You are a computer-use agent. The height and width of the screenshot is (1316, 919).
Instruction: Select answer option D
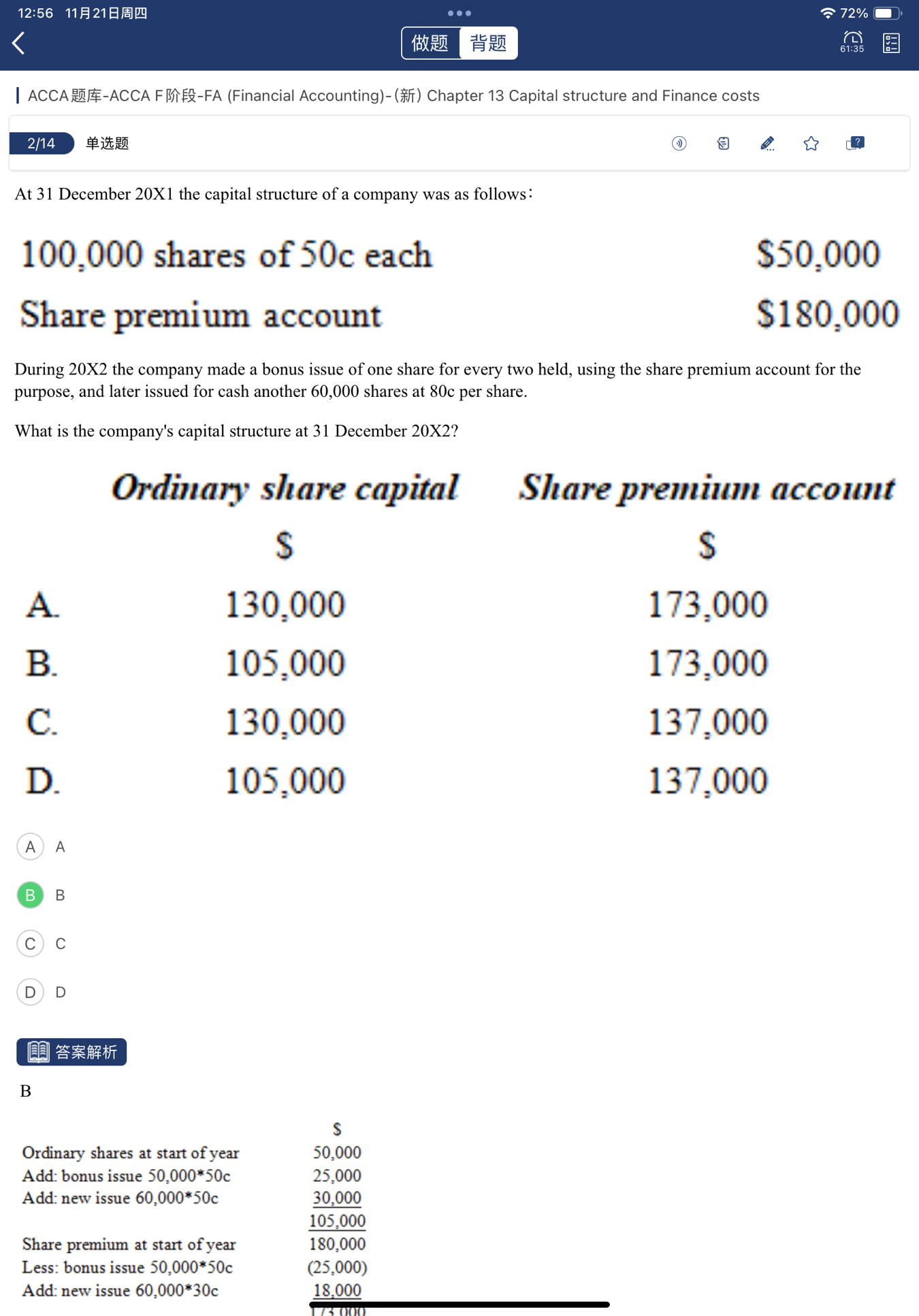click(x=30, y=992)
